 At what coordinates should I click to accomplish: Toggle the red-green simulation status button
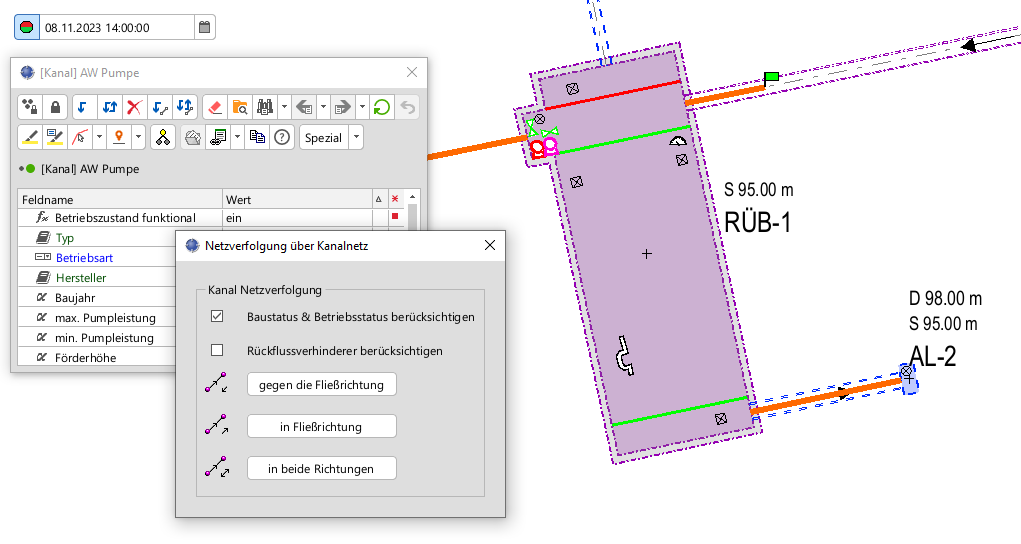click(27, 27)
